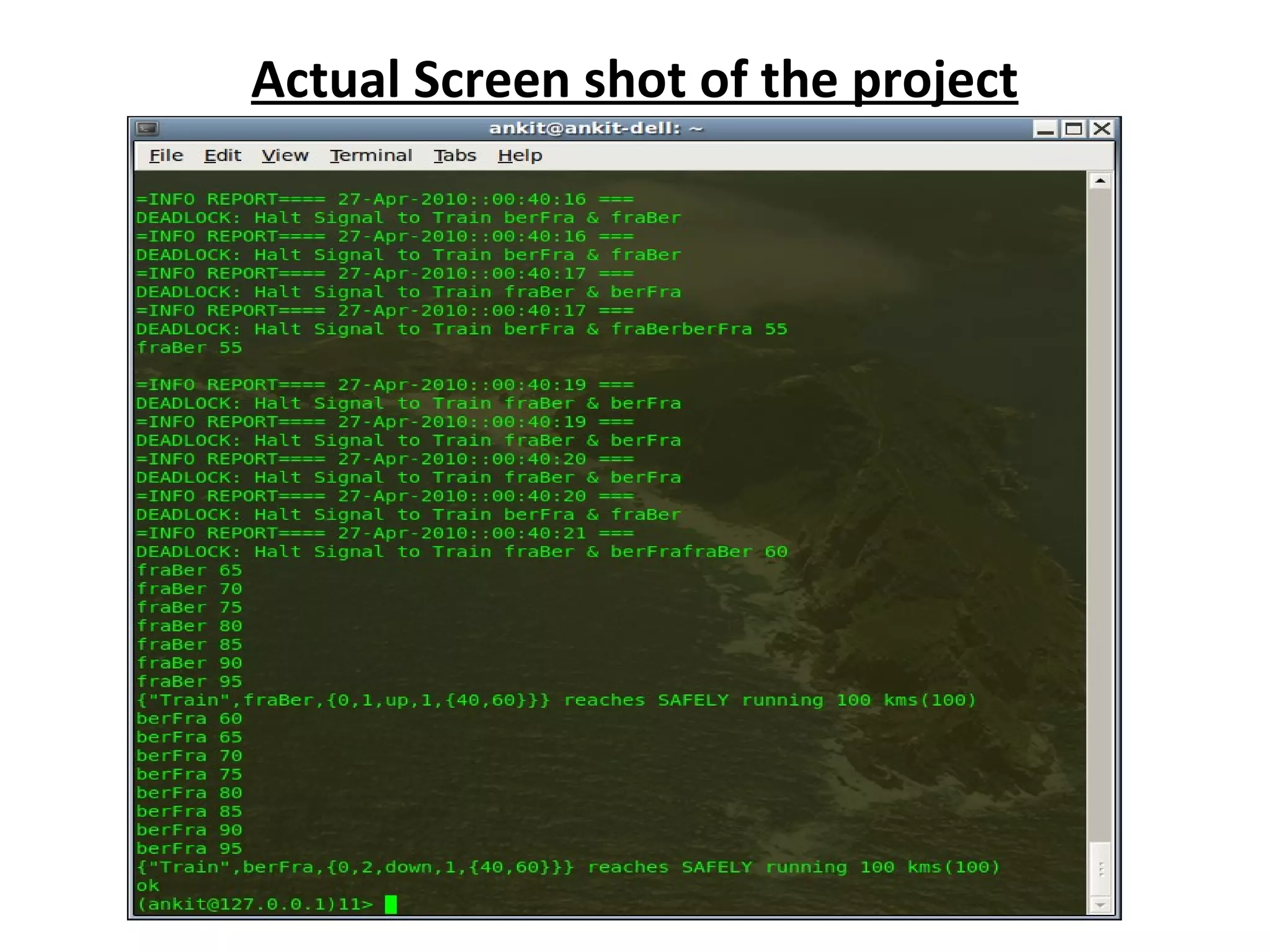Minimize the terminal window
Screen dimensions: 1270x952
pyautogui.click(x=1046, y=129)
